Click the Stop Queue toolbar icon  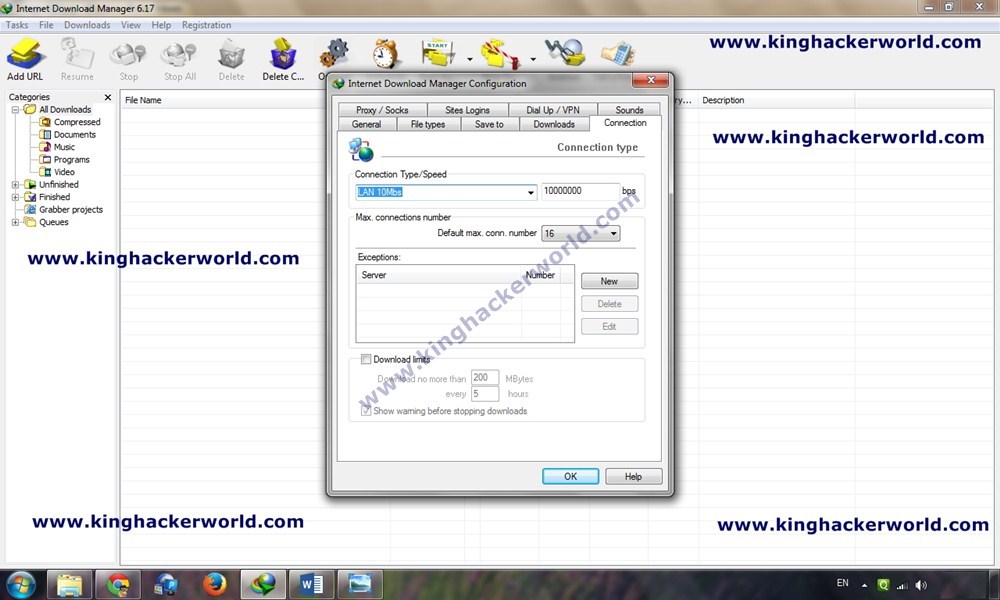coord(500,54)
